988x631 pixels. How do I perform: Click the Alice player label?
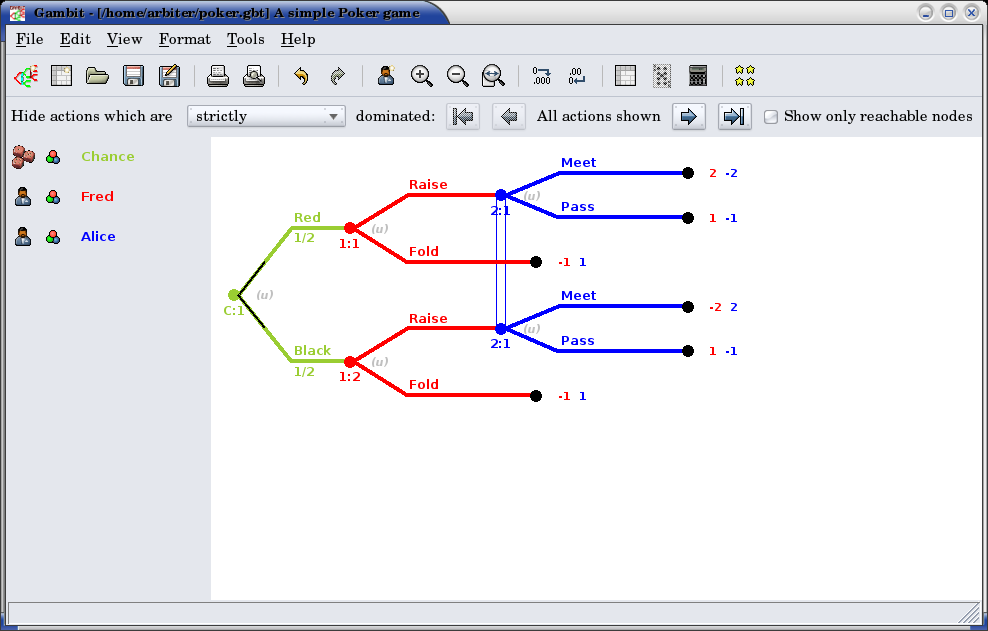click(98, 237)
